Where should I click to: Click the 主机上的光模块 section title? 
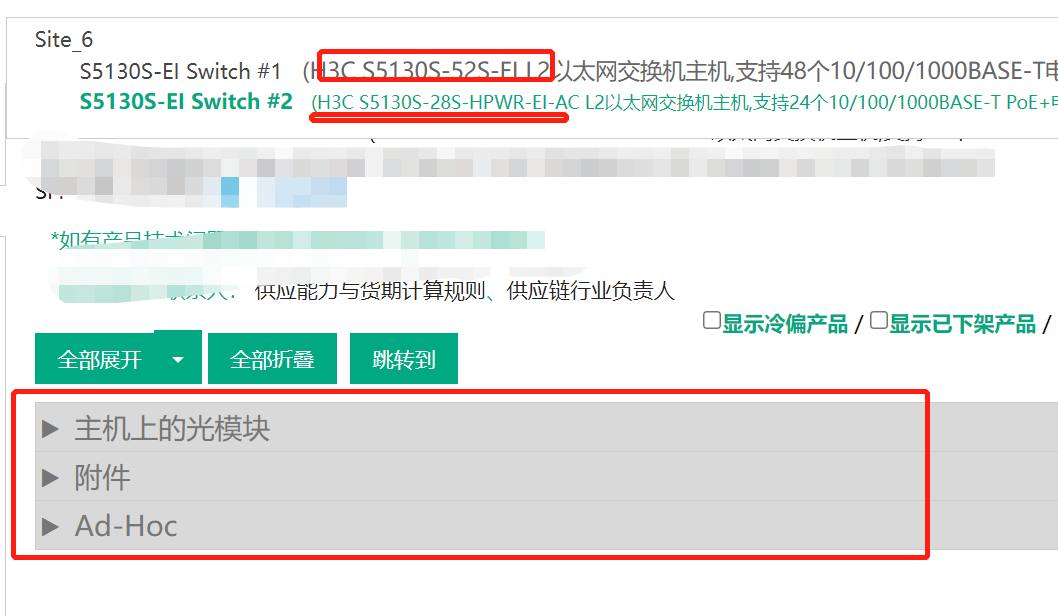pyautogui.click(x=172, y=429)
